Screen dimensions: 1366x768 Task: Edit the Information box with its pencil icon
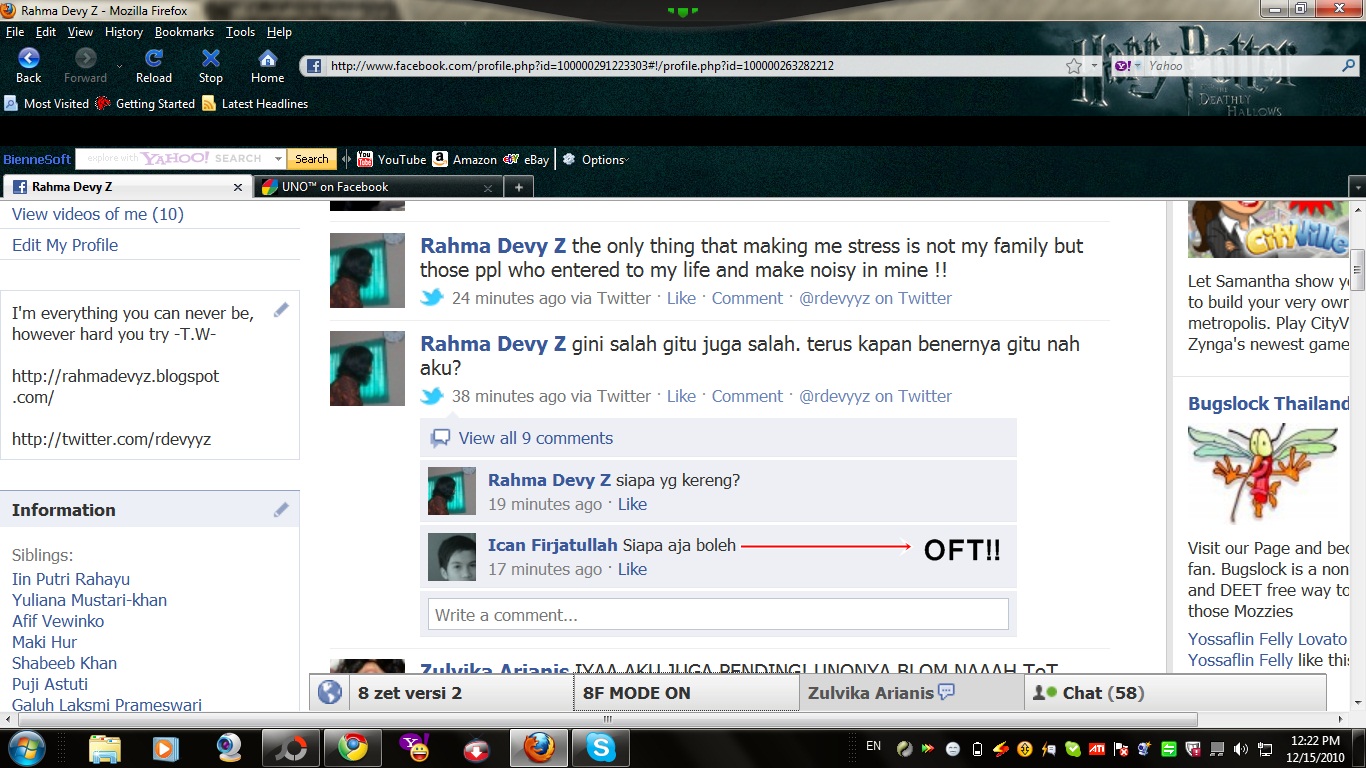(281, 510)
